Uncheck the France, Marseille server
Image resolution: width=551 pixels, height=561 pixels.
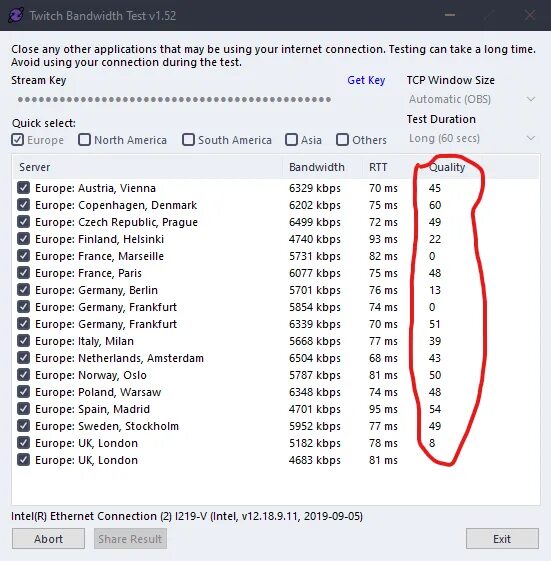point(23,255)
